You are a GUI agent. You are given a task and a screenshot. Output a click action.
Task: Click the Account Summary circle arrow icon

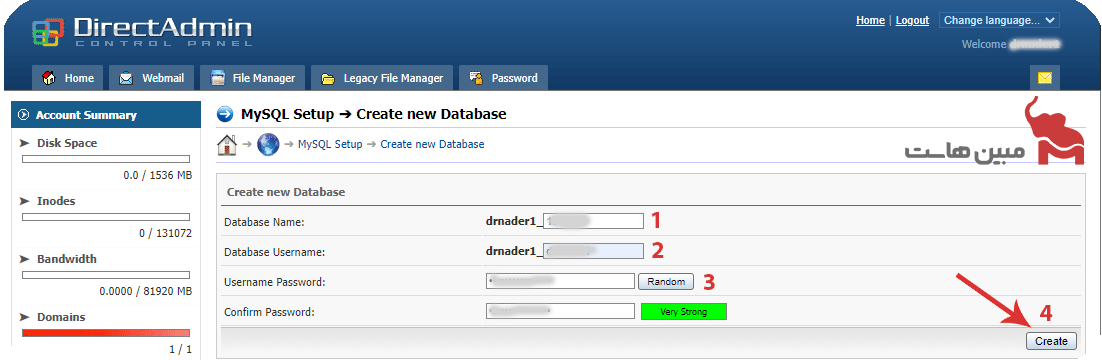point(24,115)
